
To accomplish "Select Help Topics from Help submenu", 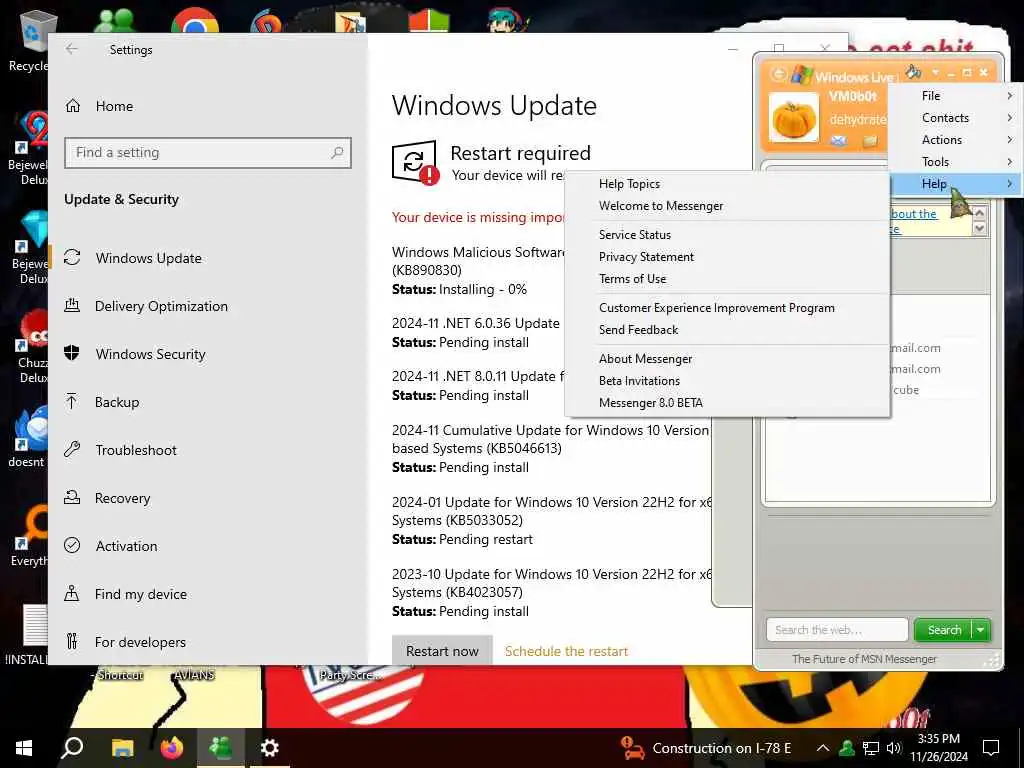I will (727, 184).
